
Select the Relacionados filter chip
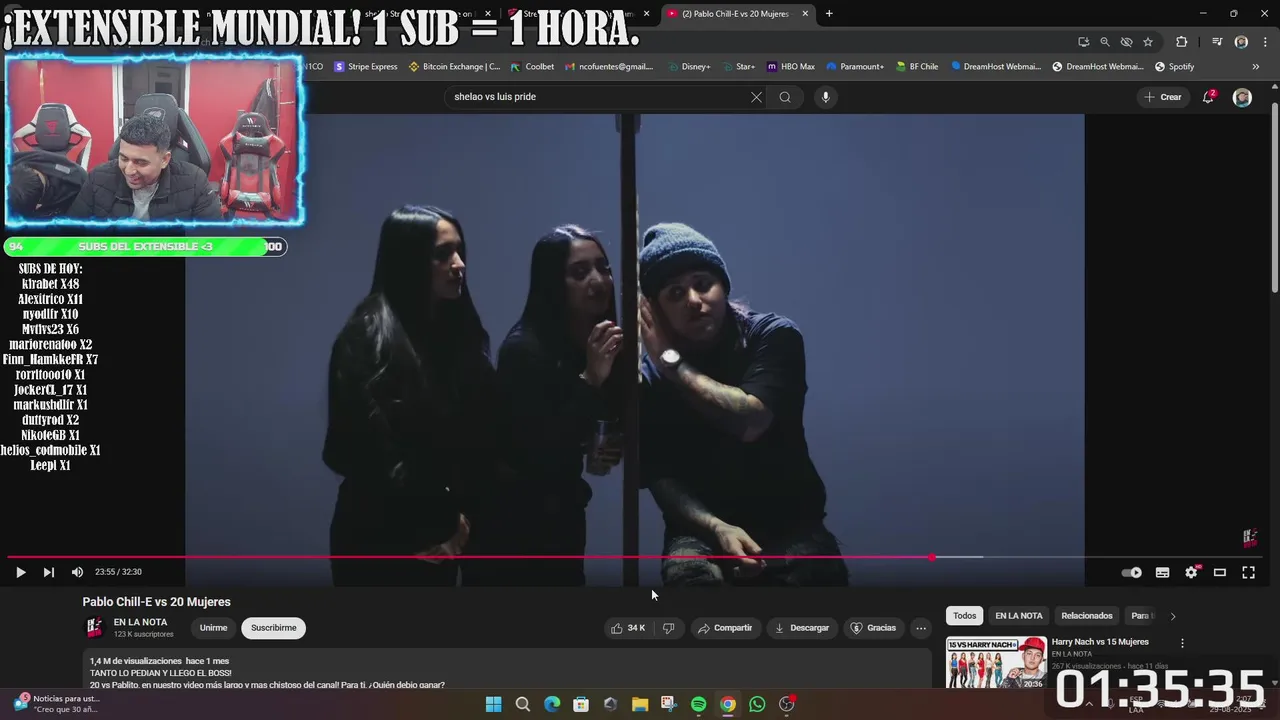[x=1086, y=616]
